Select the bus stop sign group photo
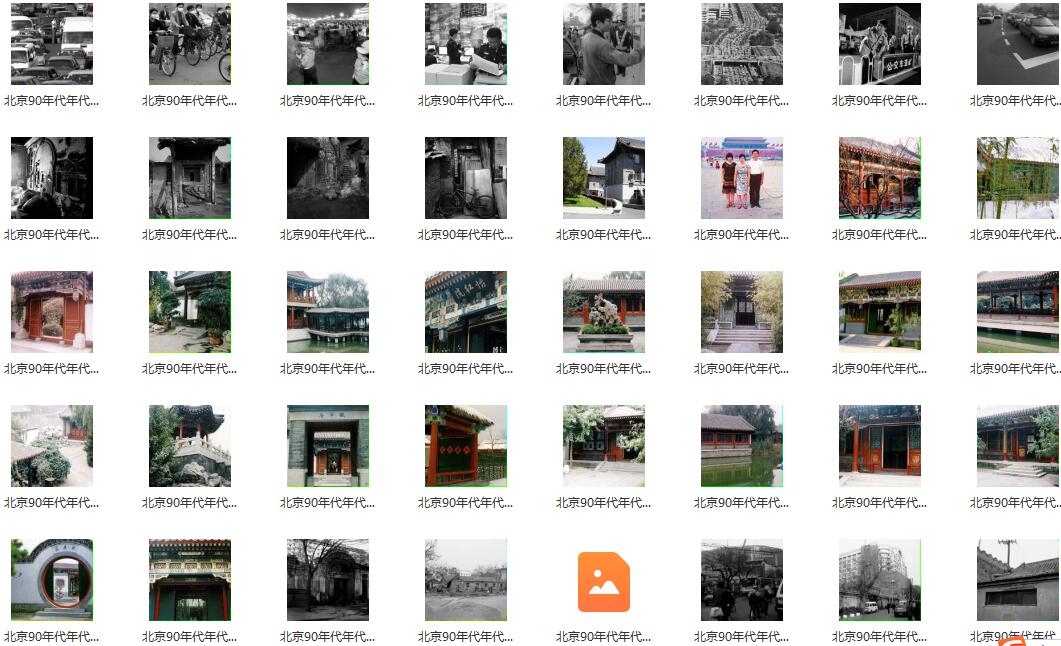 pos(880,44)
